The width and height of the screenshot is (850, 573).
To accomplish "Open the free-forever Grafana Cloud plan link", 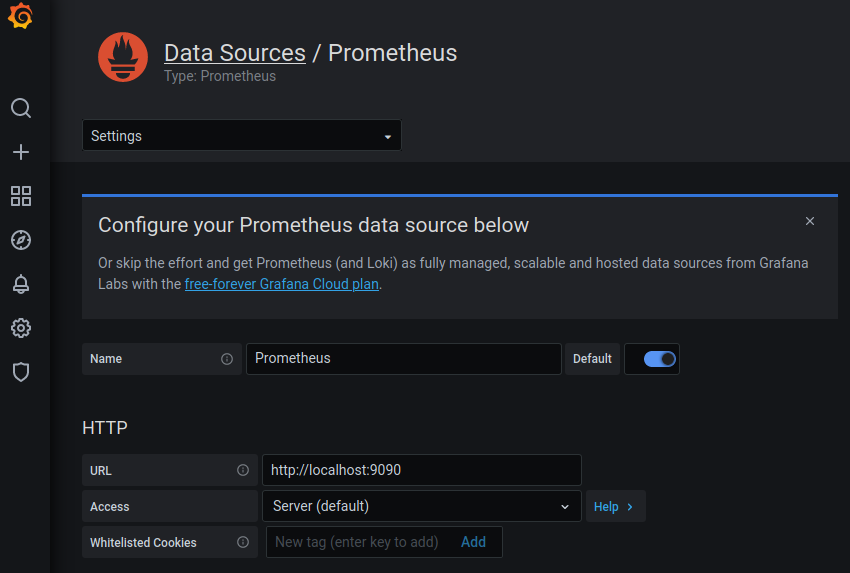I will (x=281, y=284).
